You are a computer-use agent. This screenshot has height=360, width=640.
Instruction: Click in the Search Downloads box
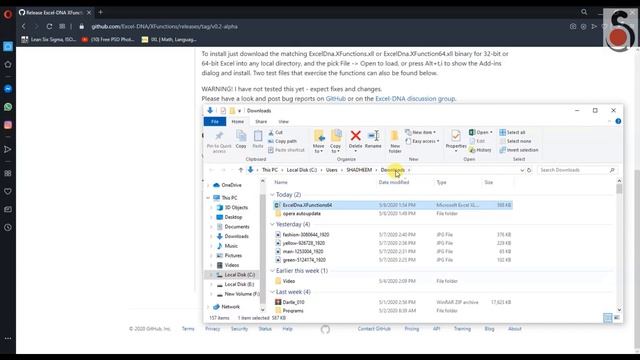(x=576, y=170)
